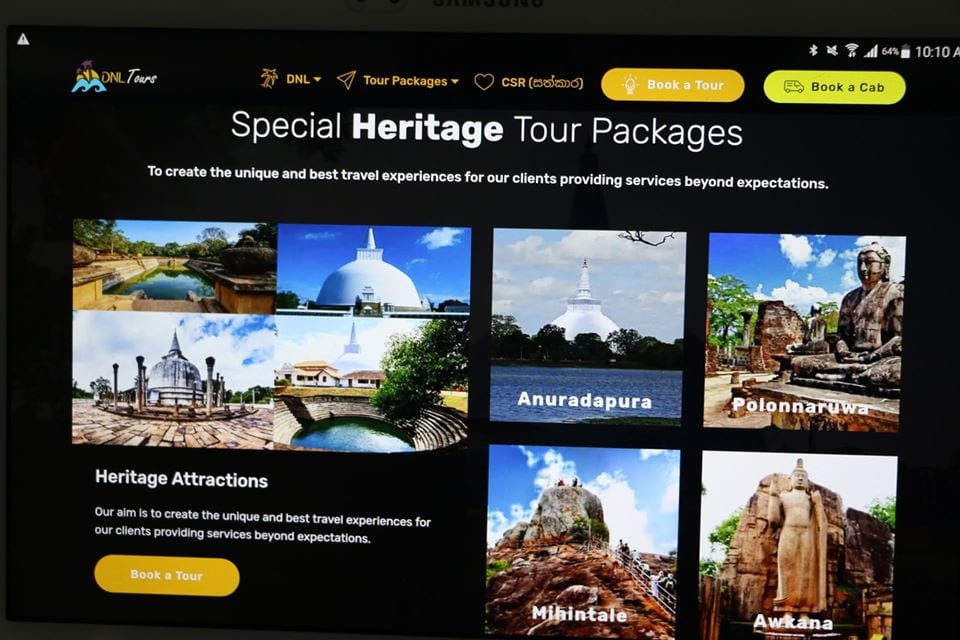
Task: Click the paper plane icon near Tour Packages
Action: 346,80
